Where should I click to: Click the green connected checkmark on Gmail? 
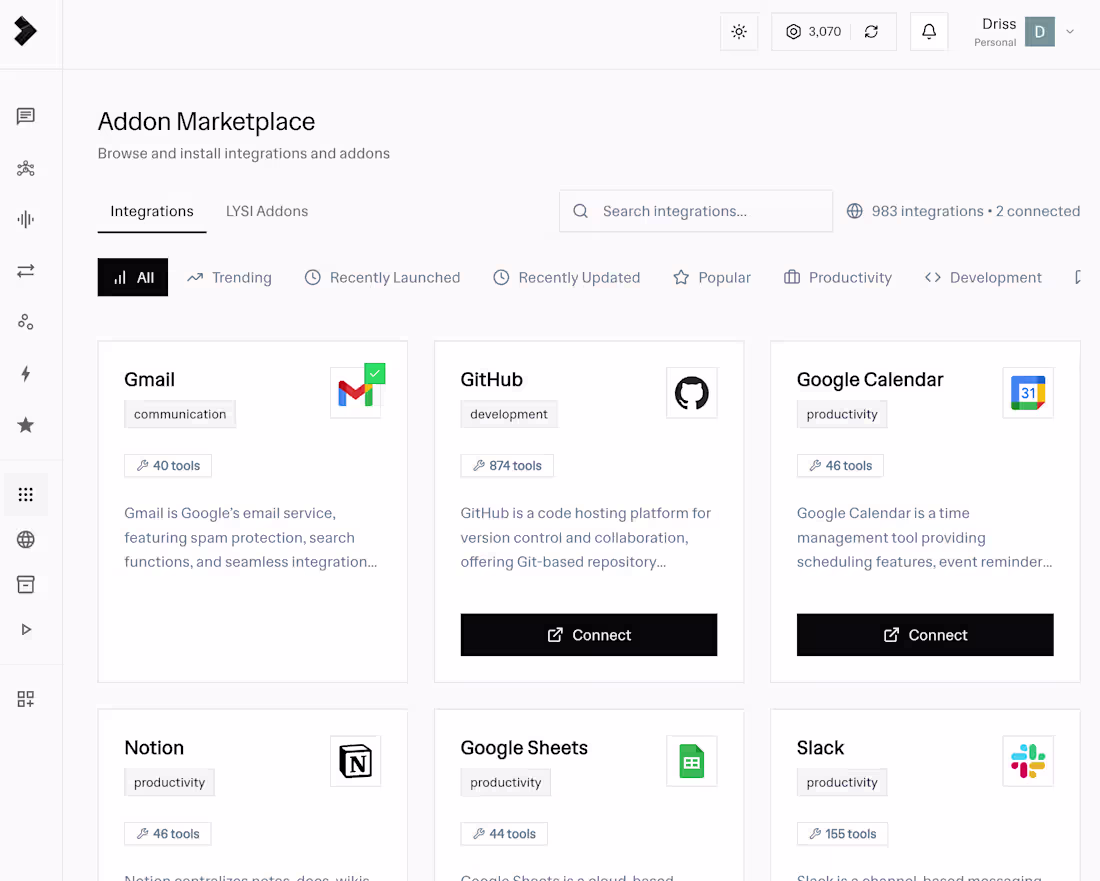(x=375, y=373)
